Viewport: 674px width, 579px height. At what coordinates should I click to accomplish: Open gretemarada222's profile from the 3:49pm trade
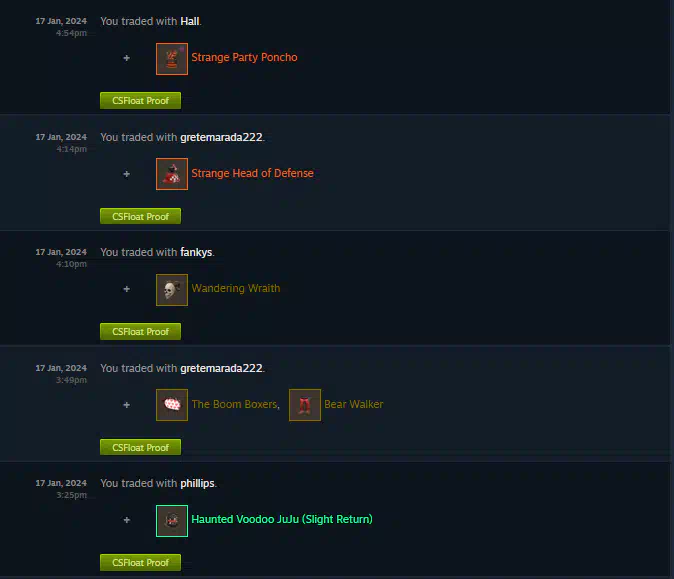tap(221, 368)
